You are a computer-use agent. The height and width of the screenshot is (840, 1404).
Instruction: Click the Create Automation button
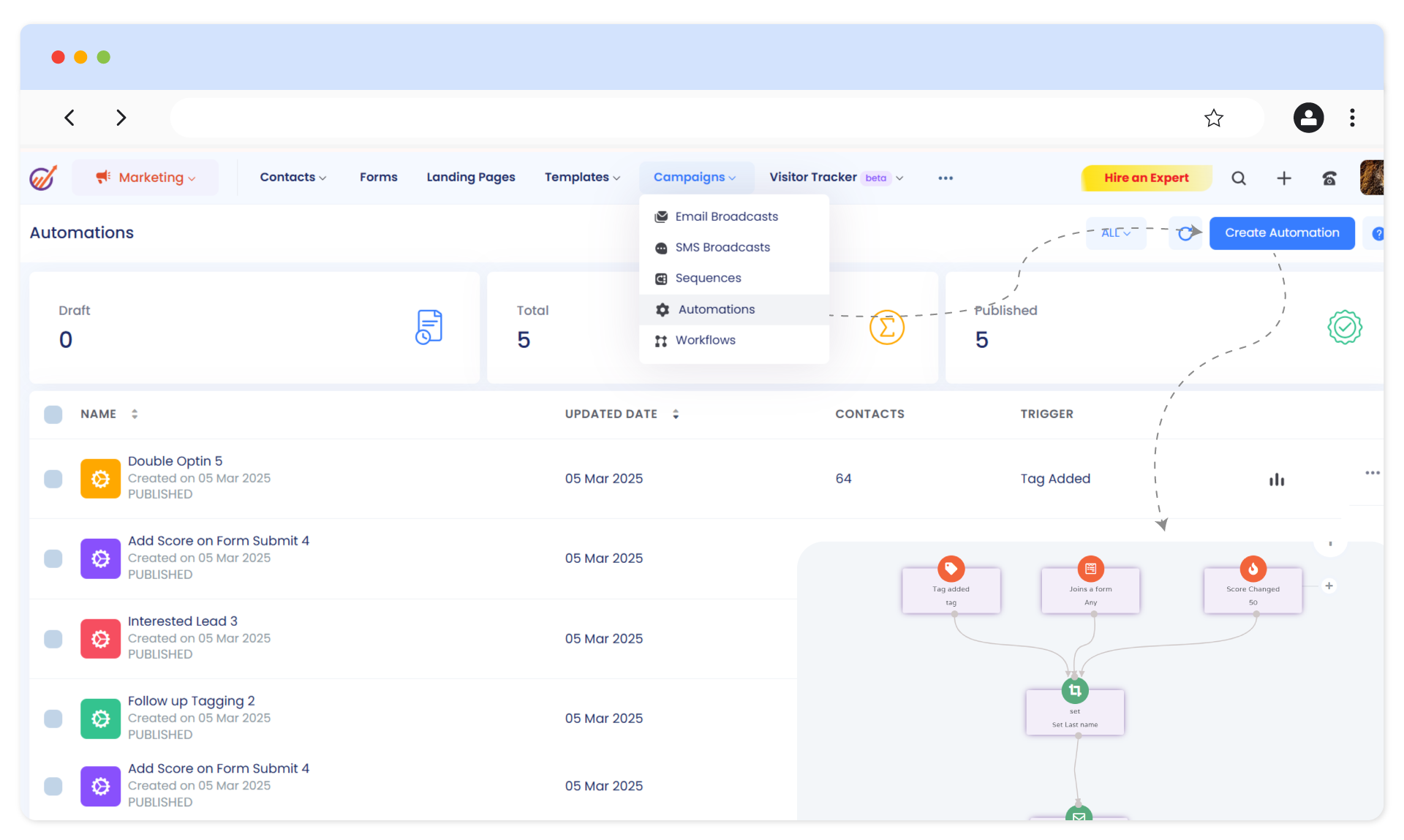1281,232
